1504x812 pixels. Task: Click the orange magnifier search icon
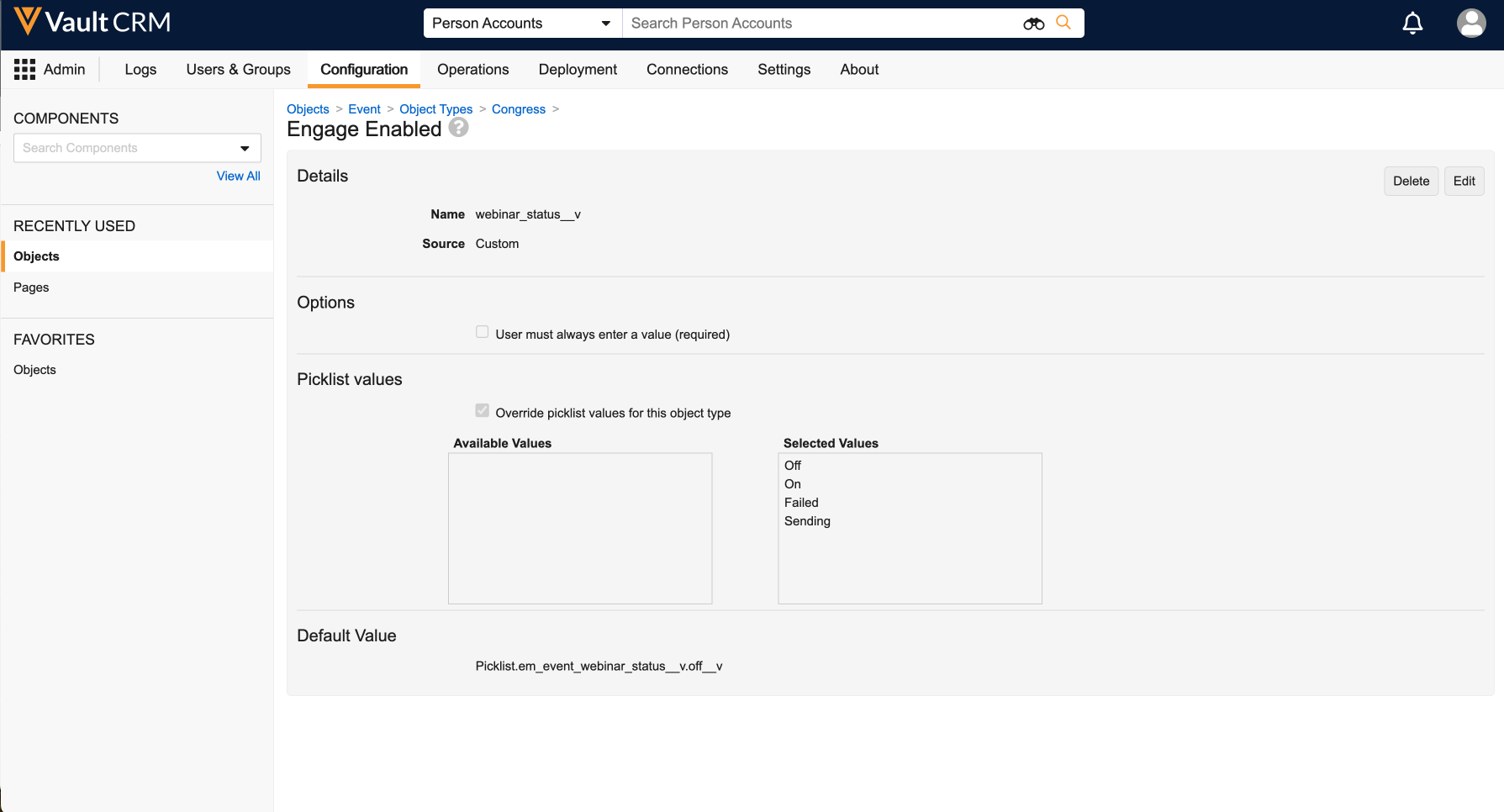(x=1063, y=23)
